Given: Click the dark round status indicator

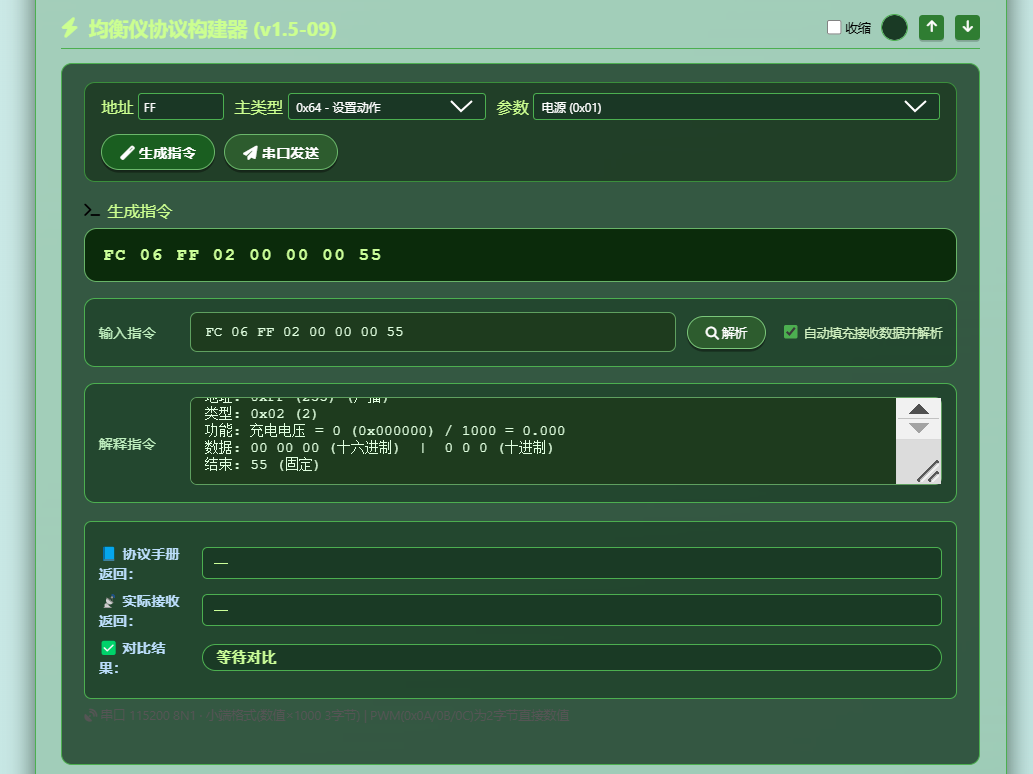Looking at the screenshot, I should tap(894, 28).
